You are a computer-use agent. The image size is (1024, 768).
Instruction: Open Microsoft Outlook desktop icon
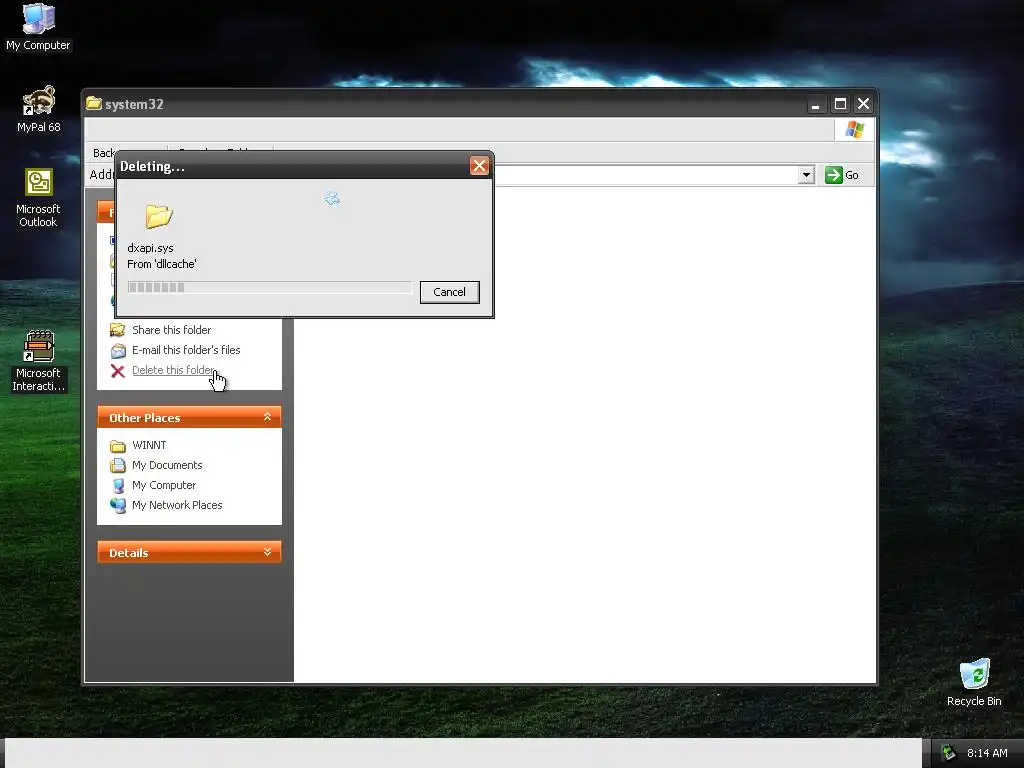38,198
